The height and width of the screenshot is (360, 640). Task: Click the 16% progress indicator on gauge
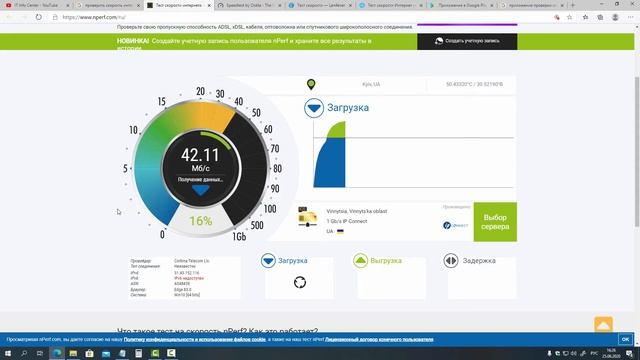(x=201, y=221)
